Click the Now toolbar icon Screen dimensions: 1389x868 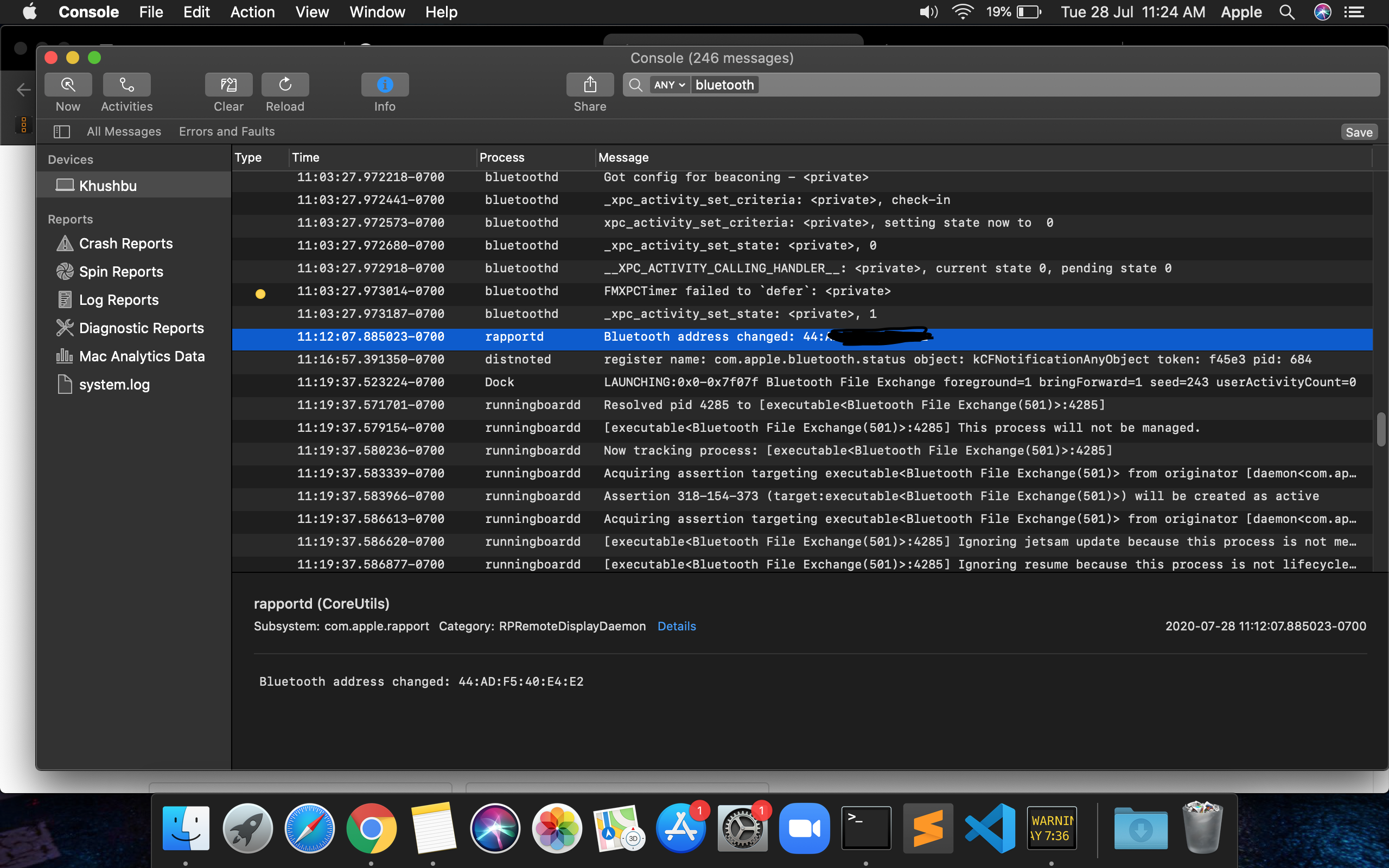click(68, 85)
